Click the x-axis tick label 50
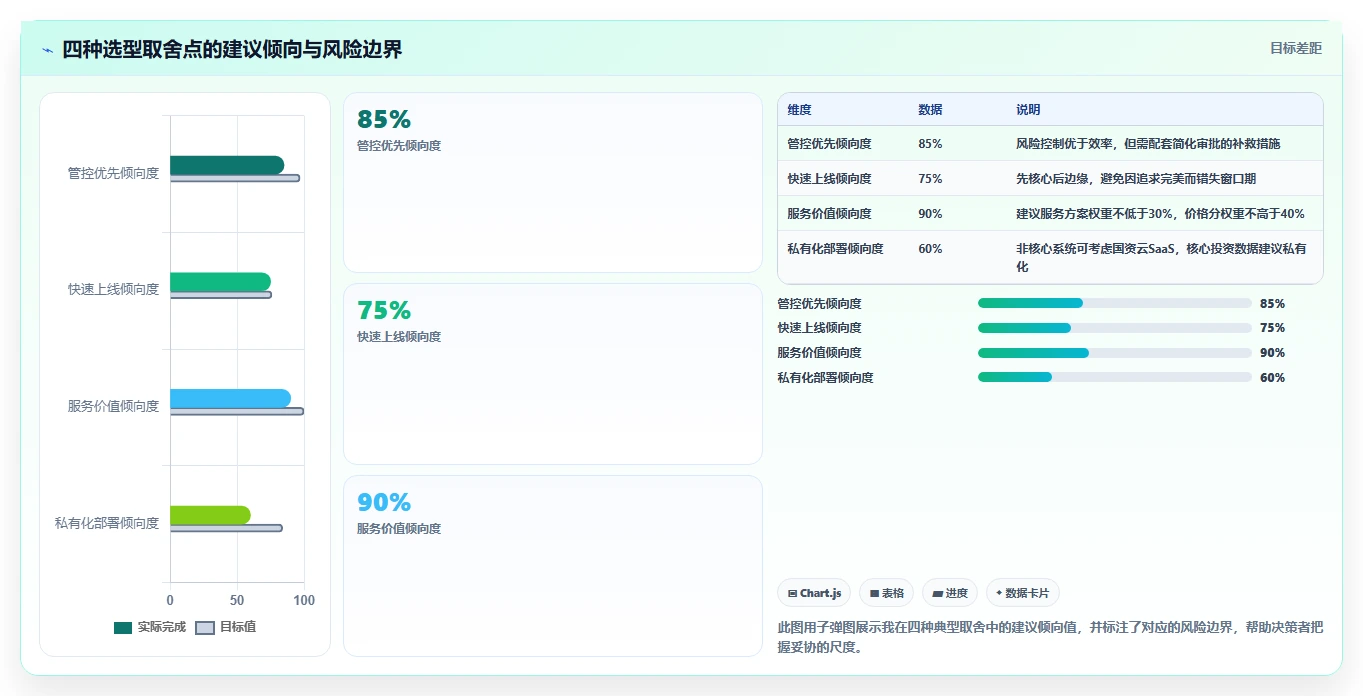The width and height of the screenshot is (1363, 696). click(x=237, y=600)
